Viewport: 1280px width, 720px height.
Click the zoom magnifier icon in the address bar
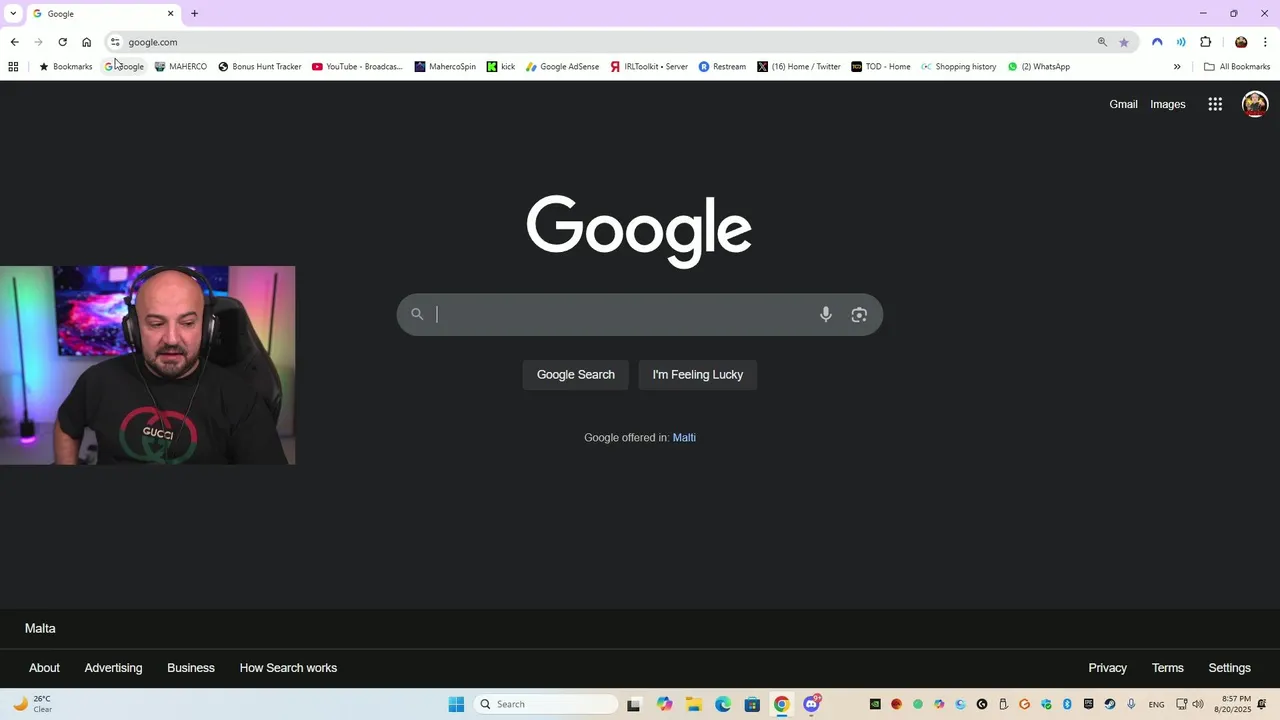click(x=1102, y=42)
